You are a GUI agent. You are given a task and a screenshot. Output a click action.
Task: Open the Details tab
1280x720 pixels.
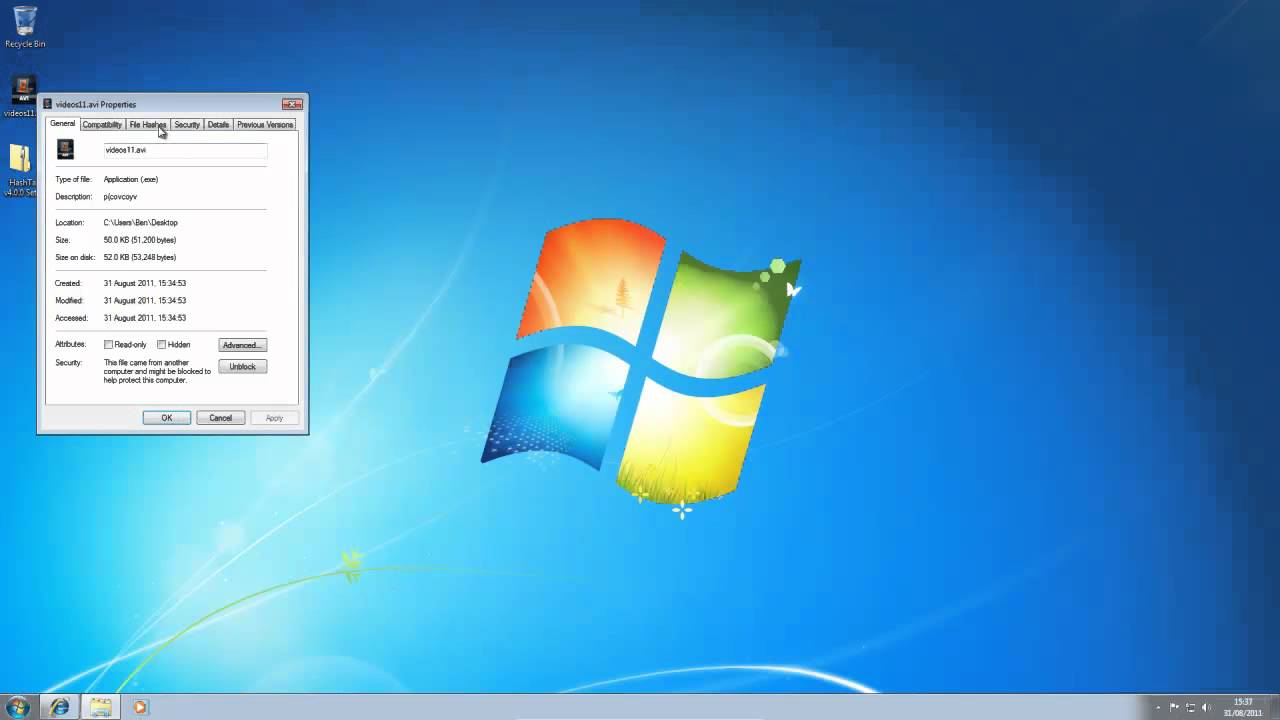pyautogui.click(x=218, y=125)
